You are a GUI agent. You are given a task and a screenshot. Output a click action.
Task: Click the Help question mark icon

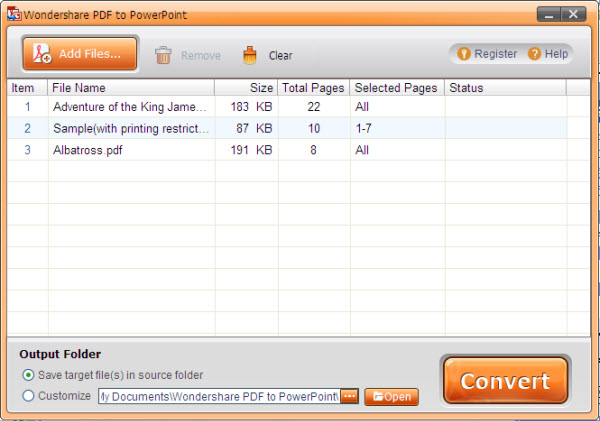534,54
